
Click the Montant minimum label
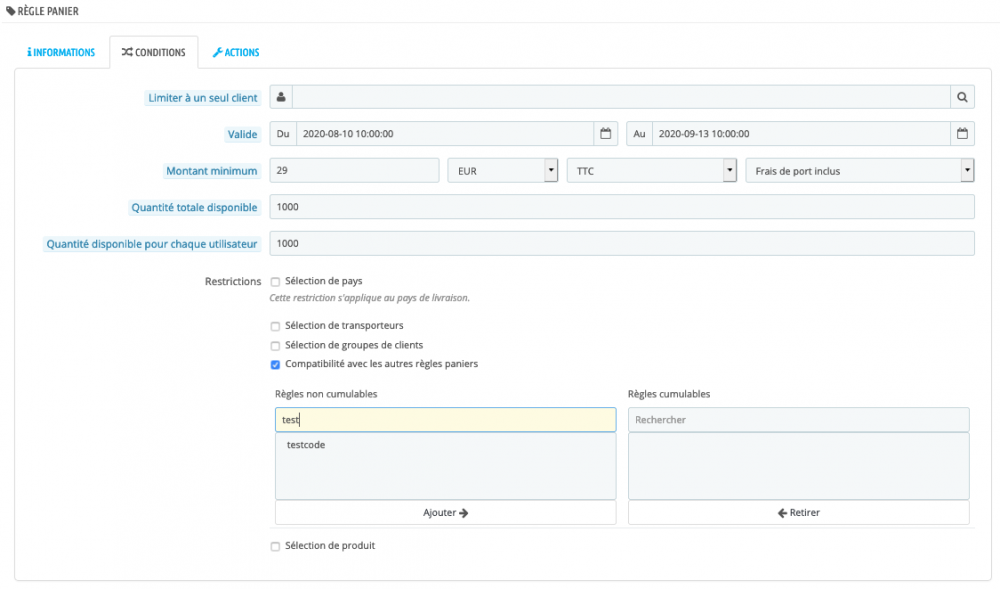tap(212, 171)
